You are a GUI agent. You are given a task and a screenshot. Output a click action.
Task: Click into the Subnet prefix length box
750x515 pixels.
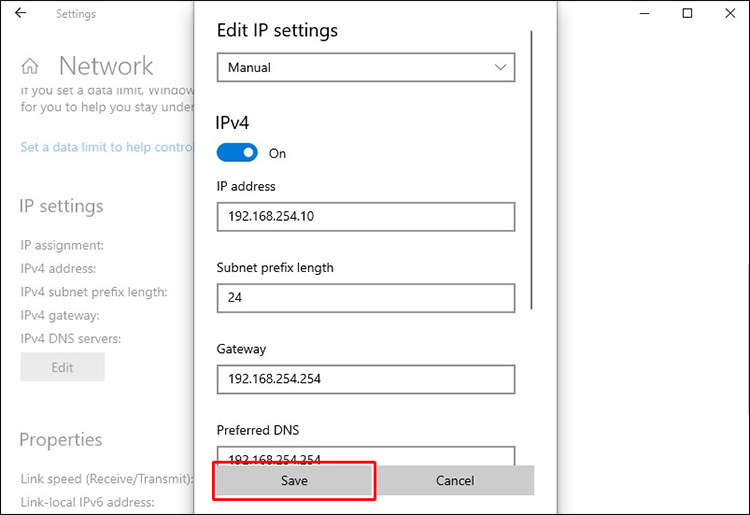click(x=365, y=298)
